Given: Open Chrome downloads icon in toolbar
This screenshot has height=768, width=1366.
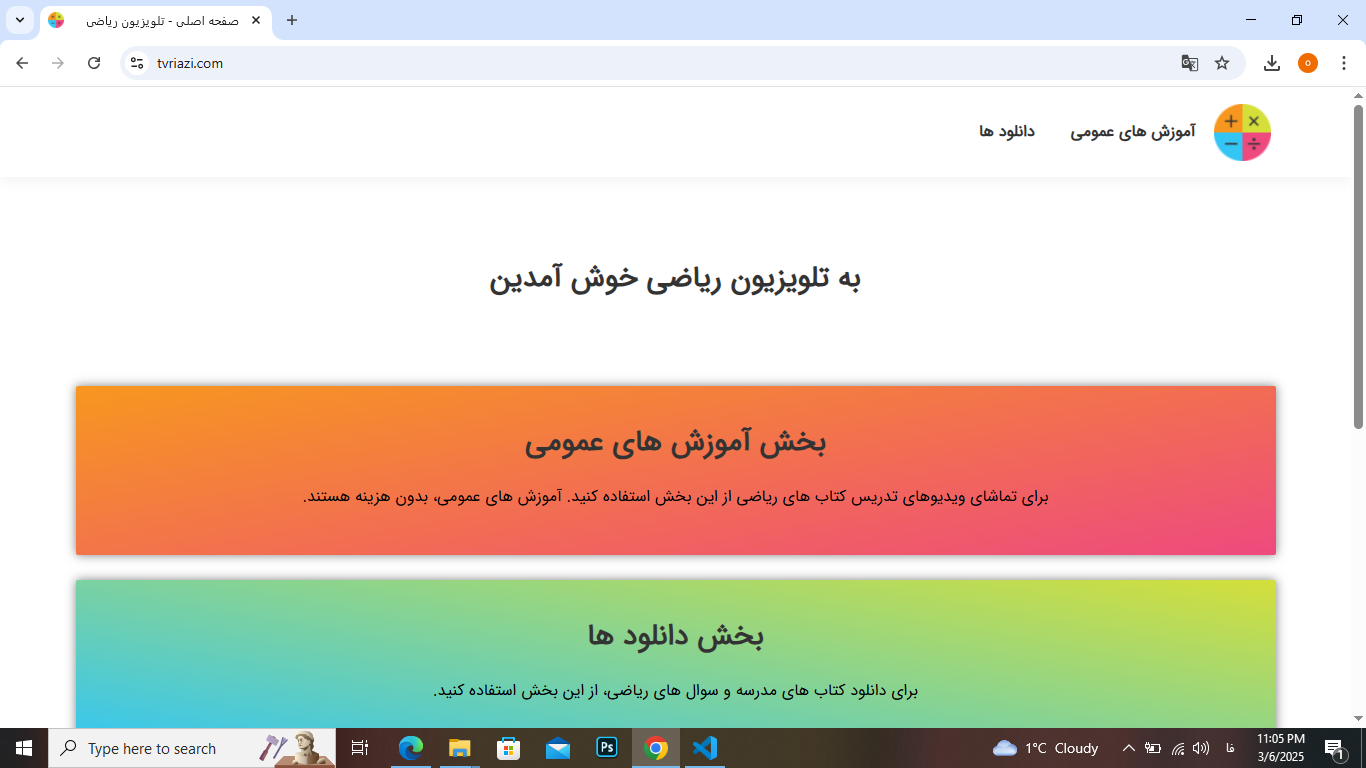Looking at the screenshot, I should point(1271,63).
